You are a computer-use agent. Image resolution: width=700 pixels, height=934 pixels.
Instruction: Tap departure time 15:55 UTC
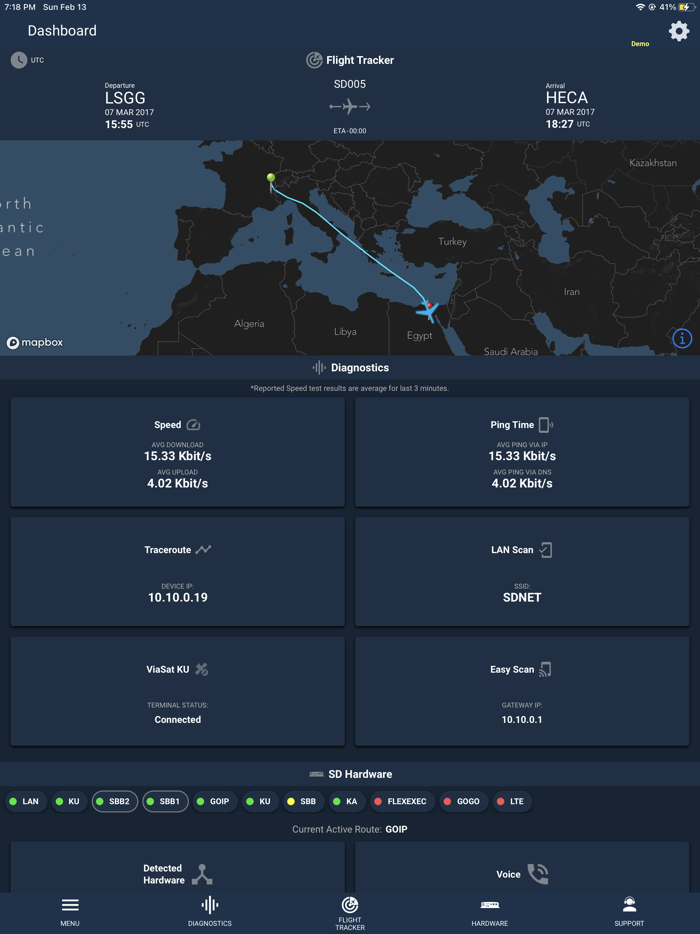[127, 124]
